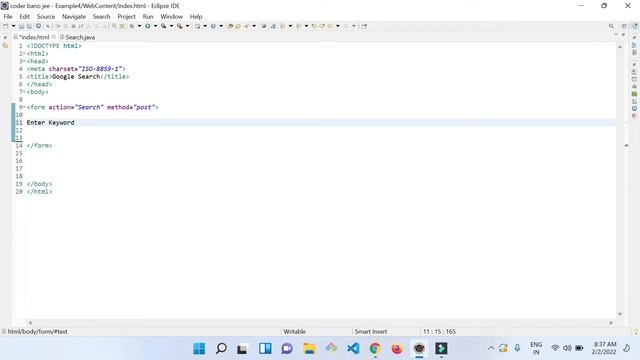Click the Wi-Fi icon in system tray

click(555, 348)
